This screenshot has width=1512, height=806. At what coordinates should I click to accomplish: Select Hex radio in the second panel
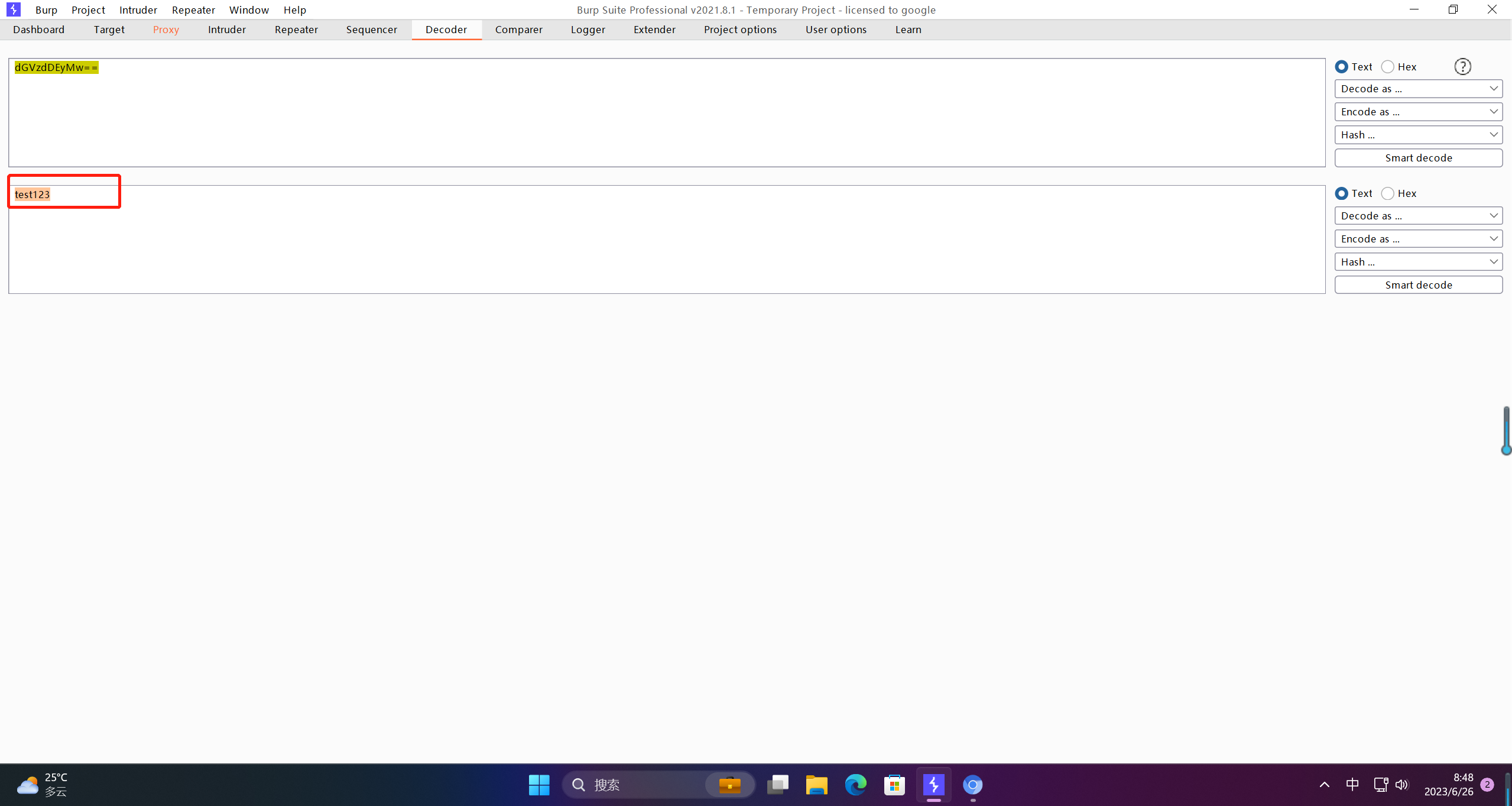(1388, 193)
